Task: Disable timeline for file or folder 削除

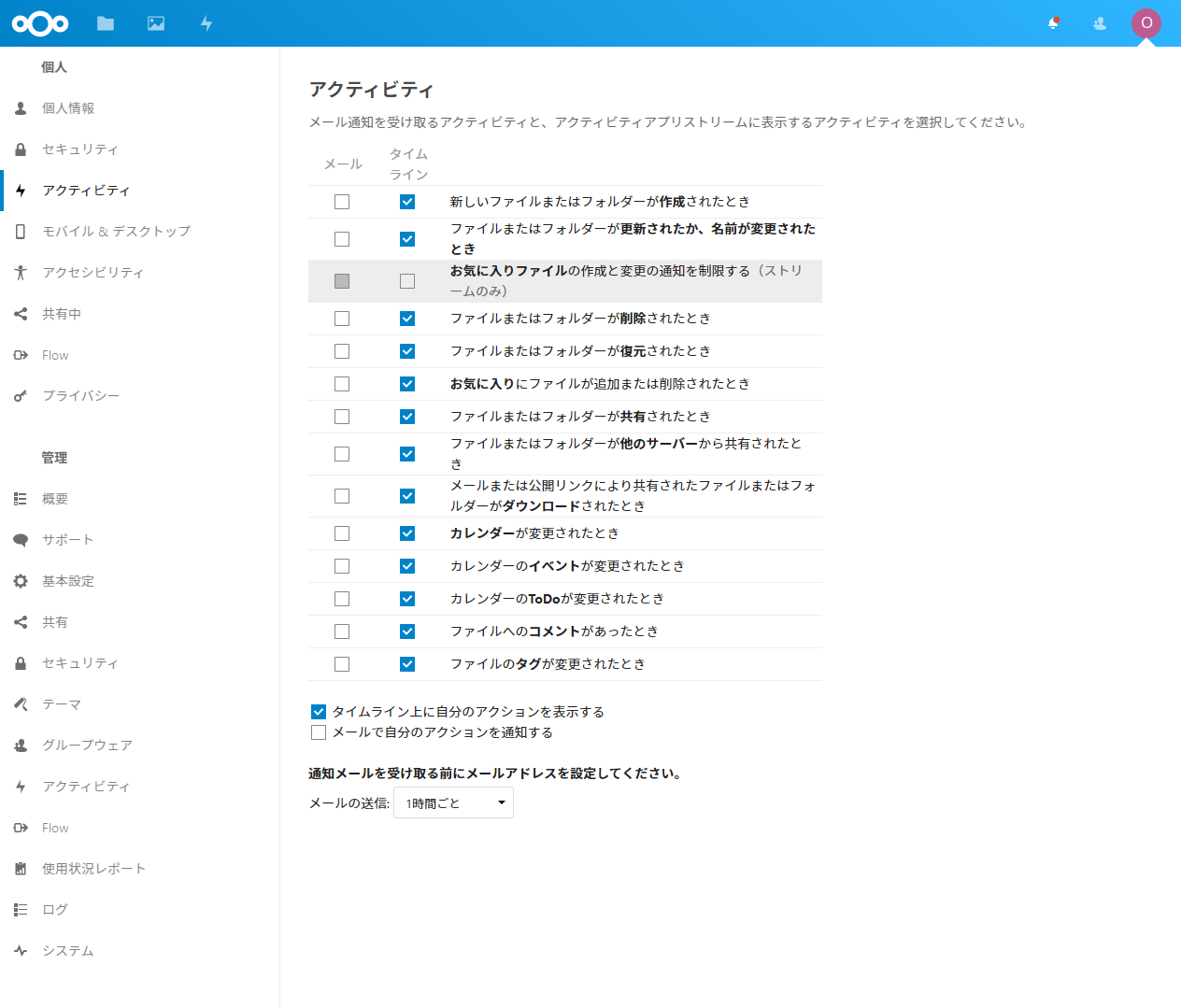Action: pos(407,319)
